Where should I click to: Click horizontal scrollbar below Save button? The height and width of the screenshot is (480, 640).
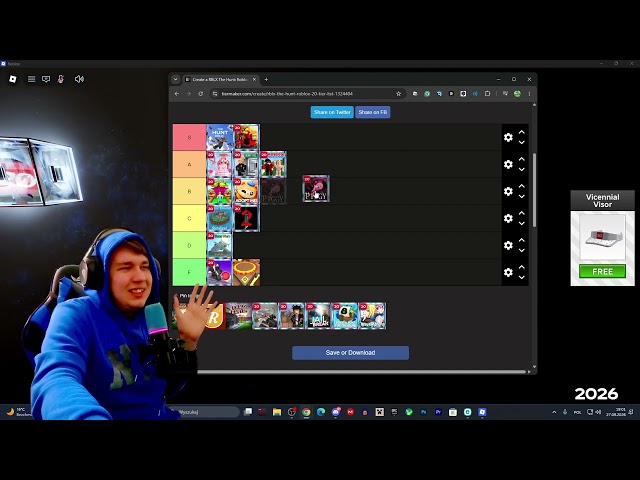point(361,372)
